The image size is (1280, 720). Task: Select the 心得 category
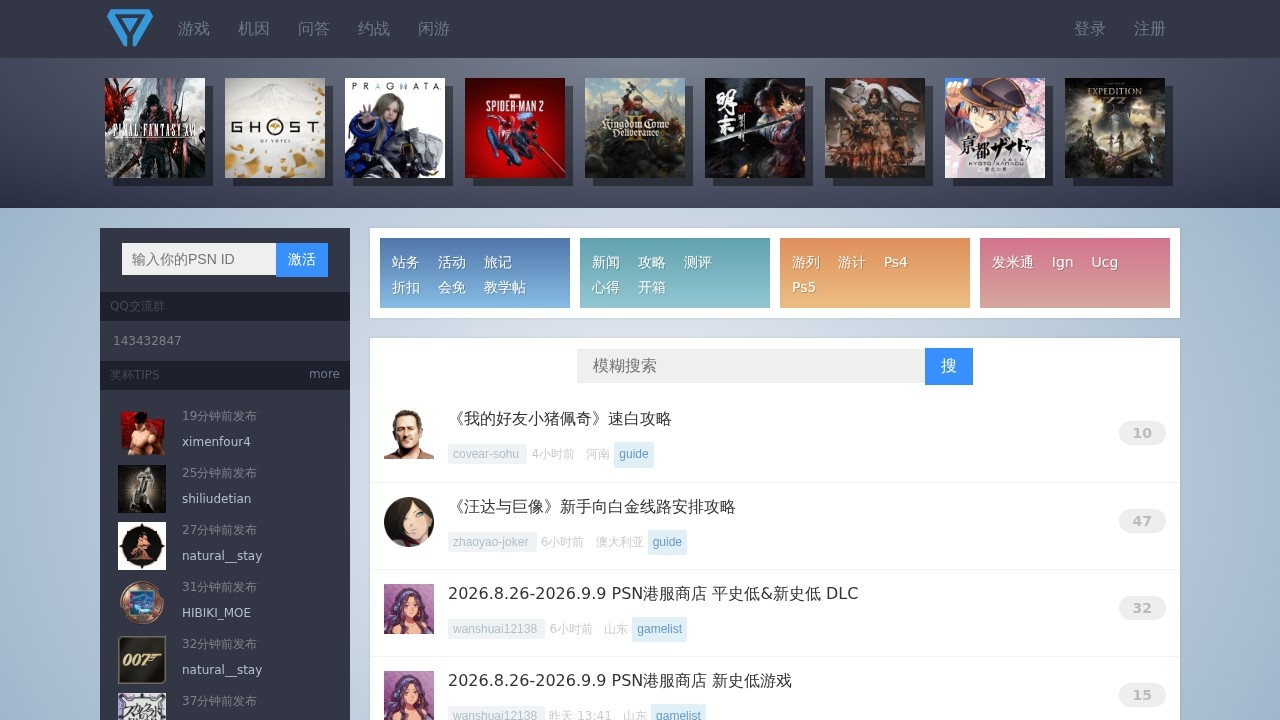click(x=606, y=287)
